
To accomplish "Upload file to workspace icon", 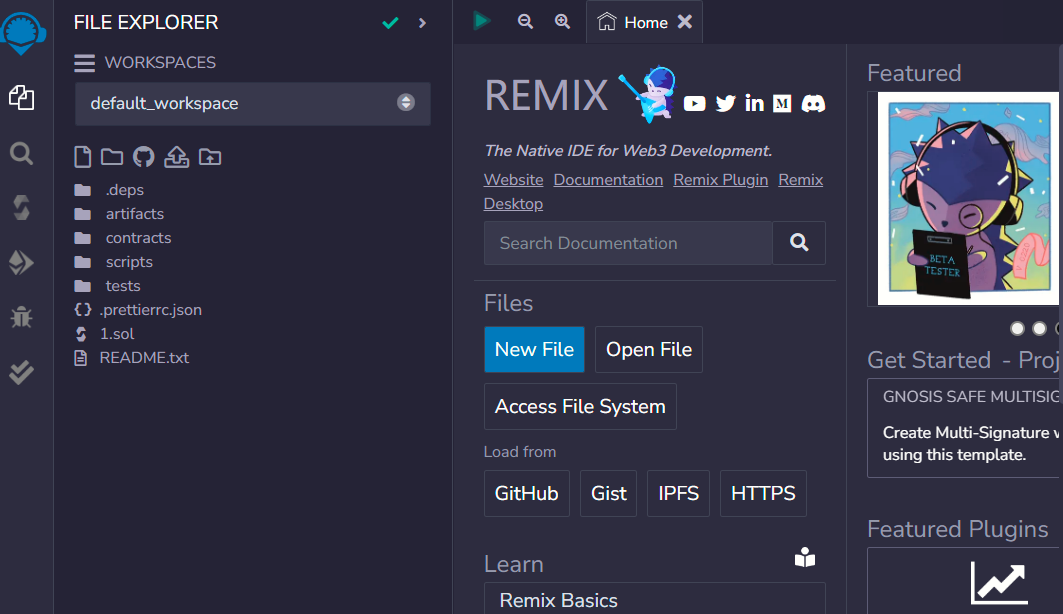I will [x=176, y=157].
